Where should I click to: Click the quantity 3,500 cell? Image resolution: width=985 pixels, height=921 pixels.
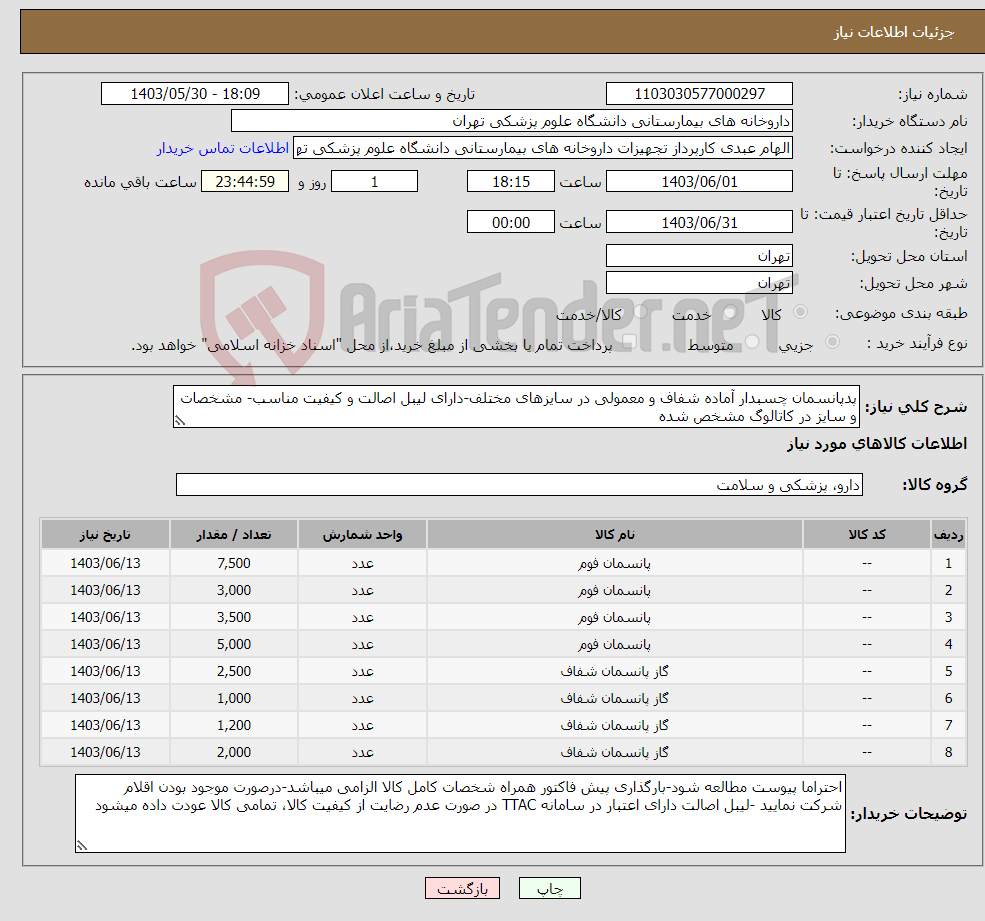point(234,618)
